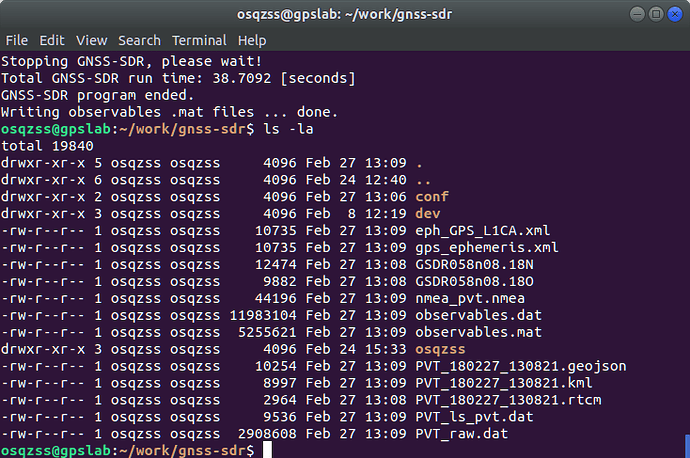Click the gps_ephemeris.xml file name
This screenshot has width=690, height=458.
pyautogui.click(x=487, y=247)
